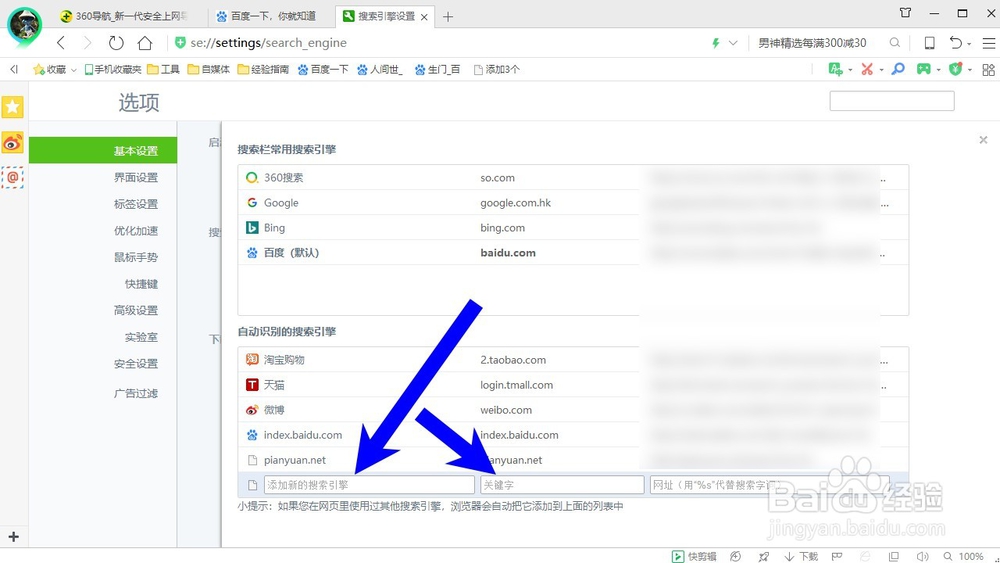Click the 下载 download button in status bar
The width and height of the screenshot is (1000, 563).
pos(801,556)
